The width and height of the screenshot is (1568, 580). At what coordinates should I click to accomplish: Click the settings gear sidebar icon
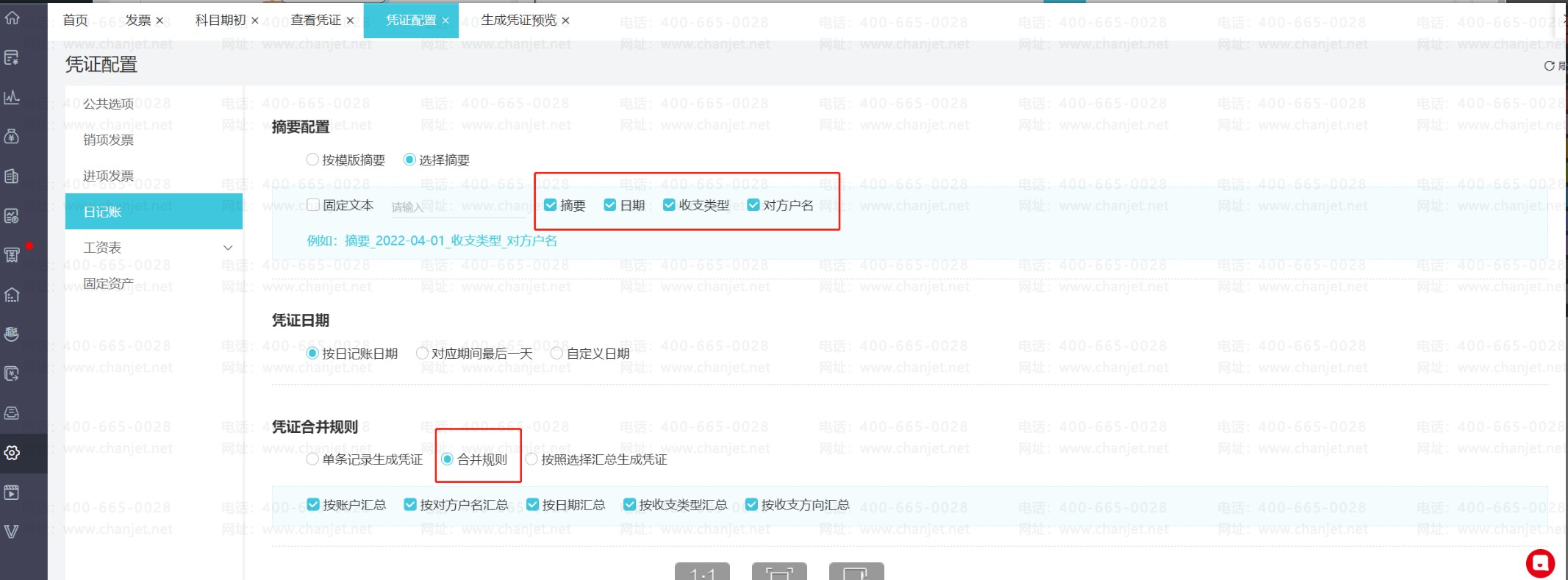(x=12, y=453)
